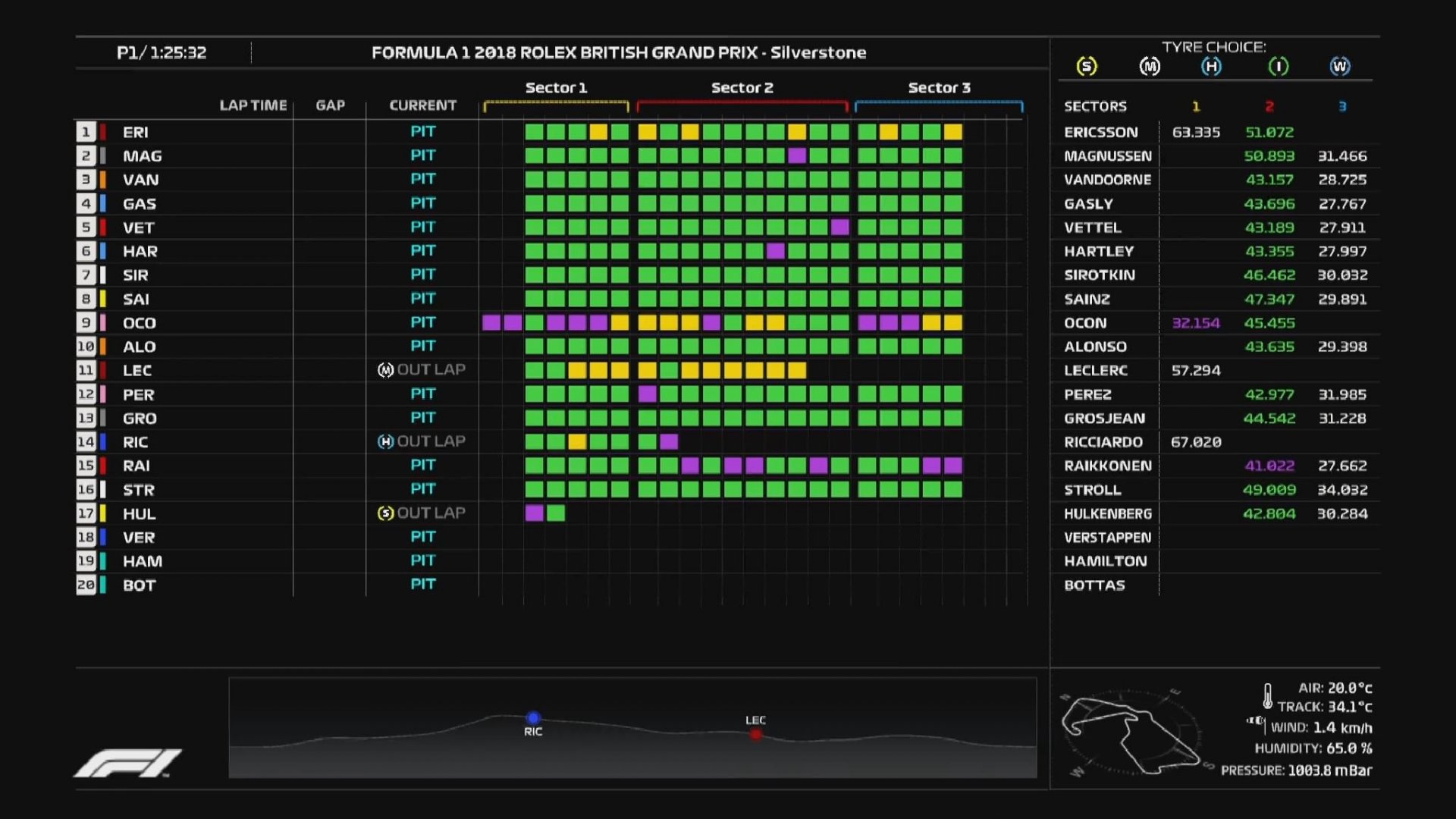Viewport: 1456px width, 819px height.
Task: Click the LEC red marker on track profile
Action: pyautogui.click(x=755, y=733)
